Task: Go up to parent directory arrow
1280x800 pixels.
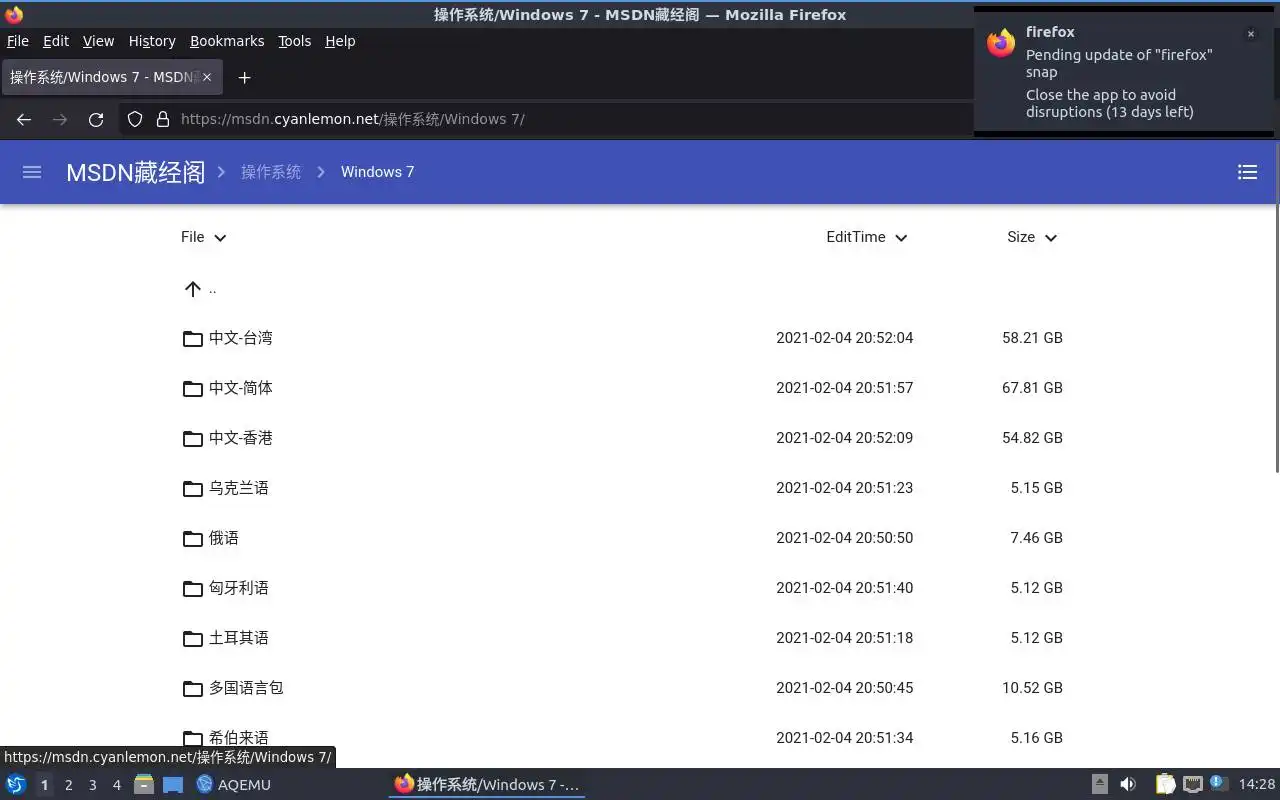Action: (x=193, y=289)
